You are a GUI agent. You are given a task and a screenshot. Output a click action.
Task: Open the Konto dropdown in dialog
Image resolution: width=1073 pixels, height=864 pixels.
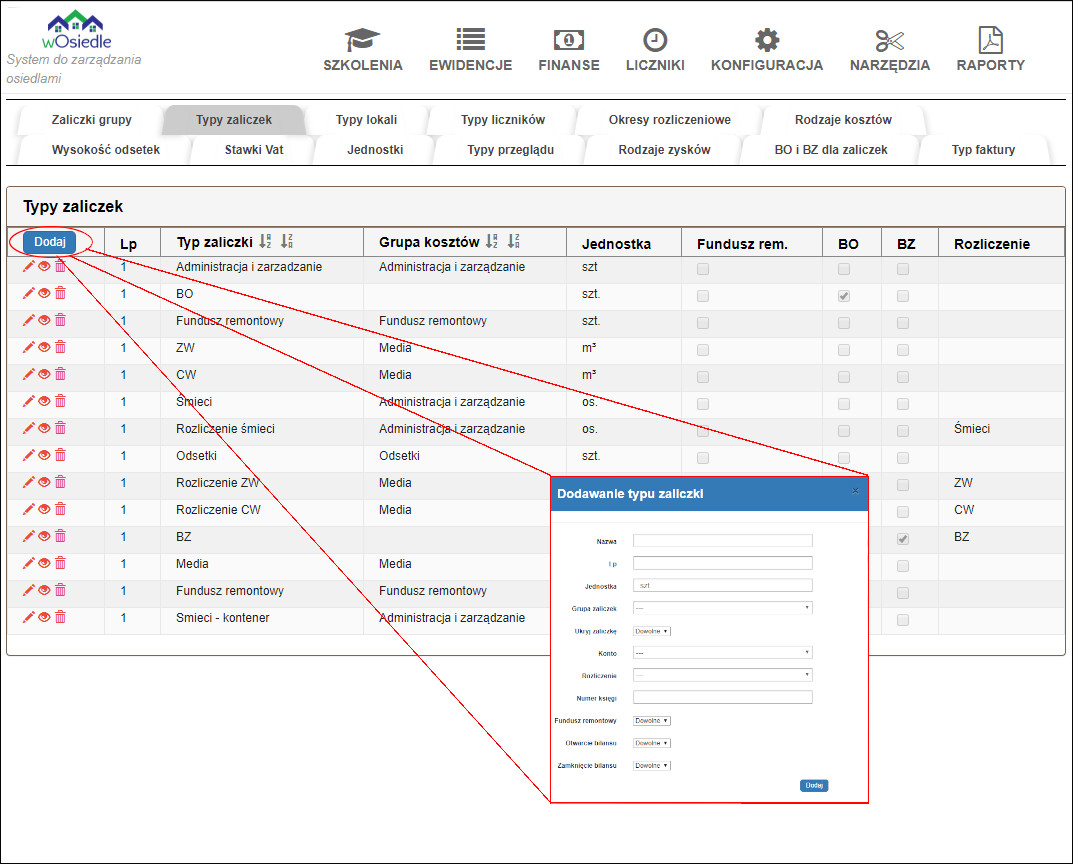point(723,653)
